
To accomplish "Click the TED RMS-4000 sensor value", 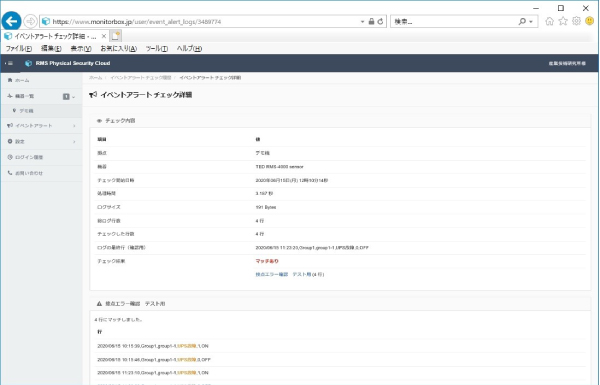I will pos(279,166).
